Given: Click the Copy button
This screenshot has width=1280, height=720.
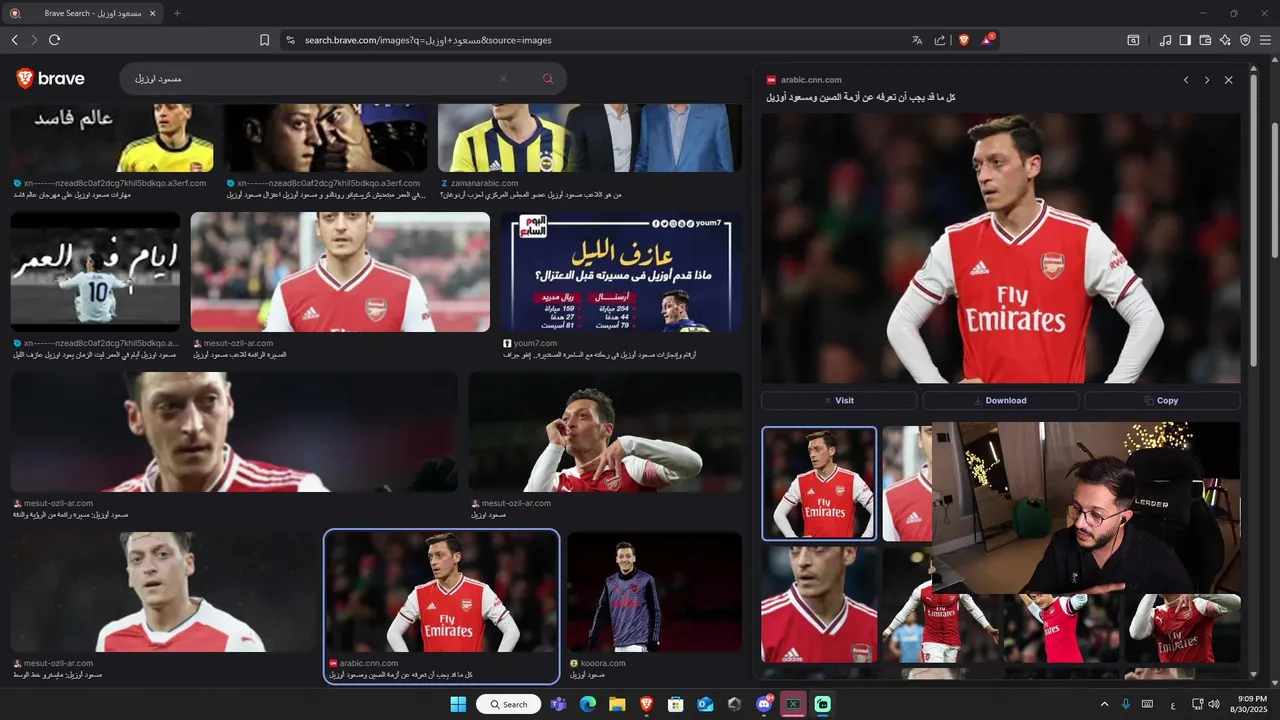Looking at the screenshot, I should pos(1162,400).
